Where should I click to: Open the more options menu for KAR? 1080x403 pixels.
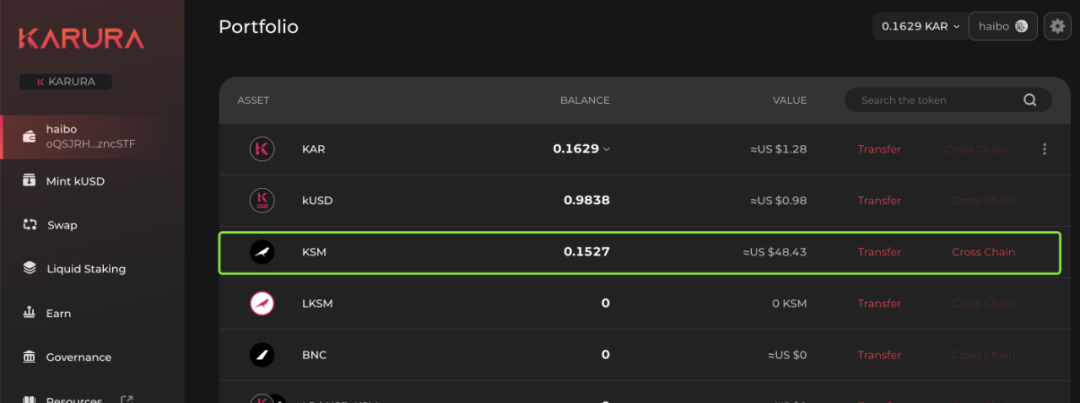(x=1044, y=149)
